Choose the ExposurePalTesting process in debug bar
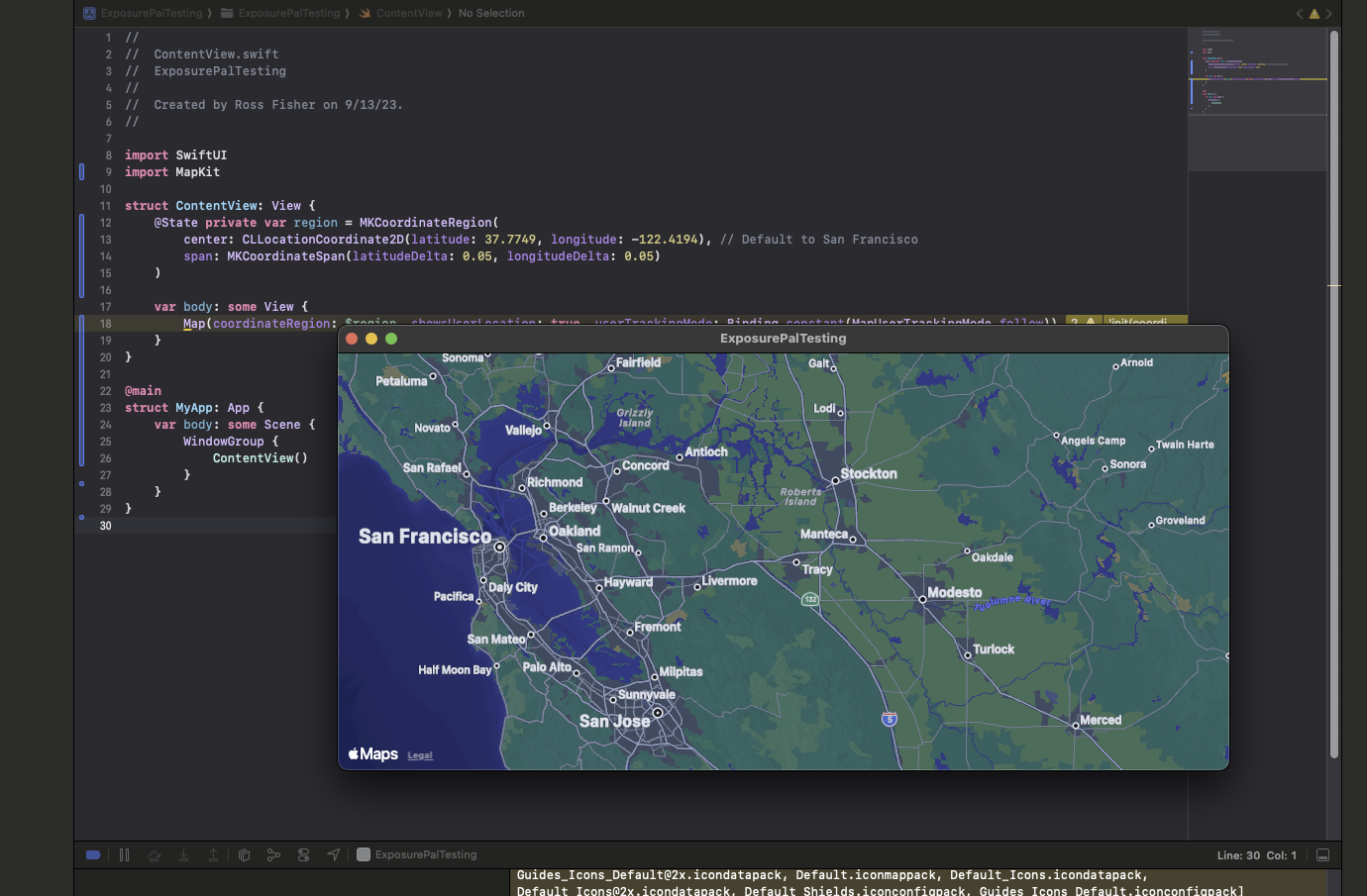 [417, 854]
